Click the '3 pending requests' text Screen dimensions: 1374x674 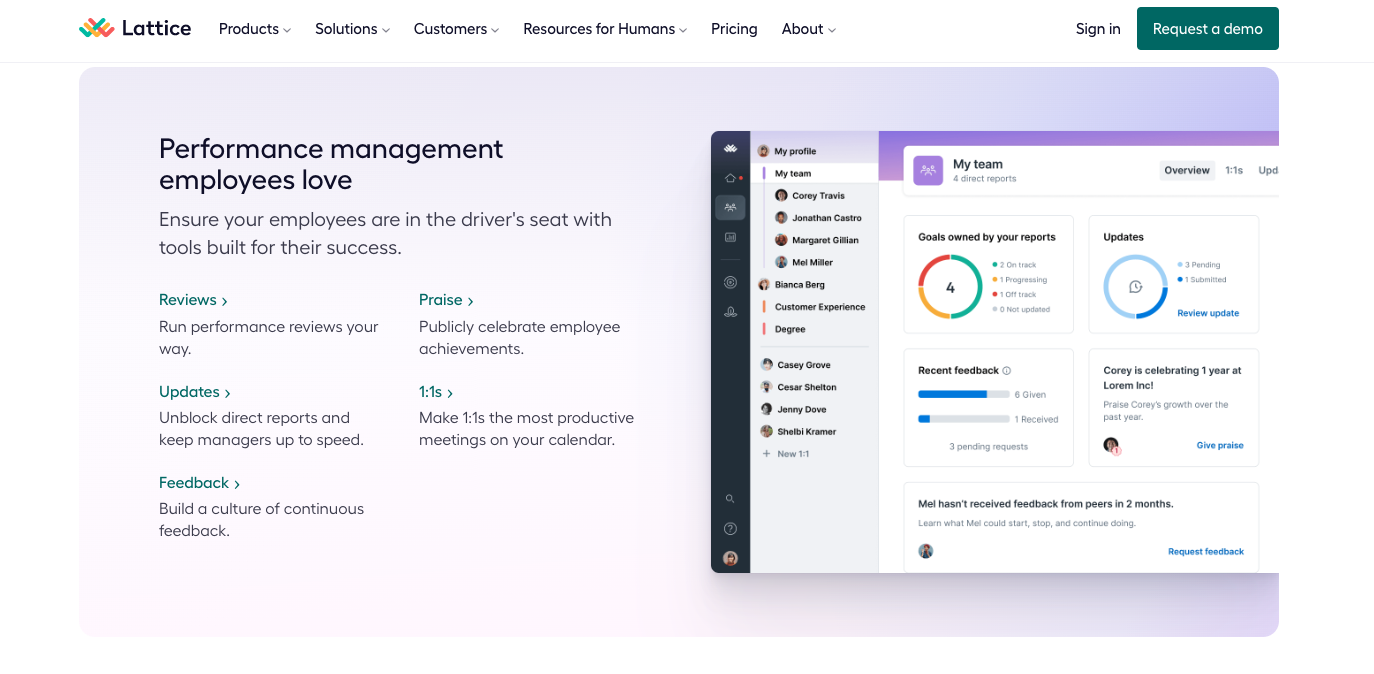pos(988,446)
